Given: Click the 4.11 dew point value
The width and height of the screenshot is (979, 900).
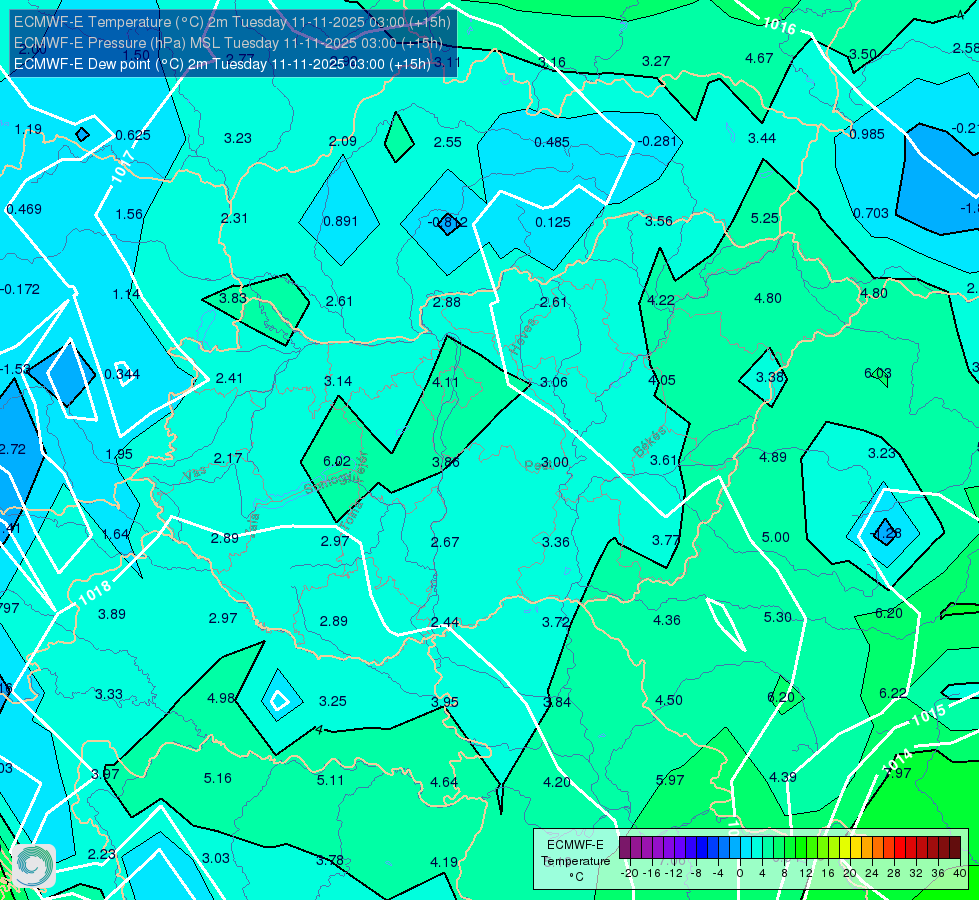Looking at the screenshot, I should pyautogui.click(x=445, y=382).
